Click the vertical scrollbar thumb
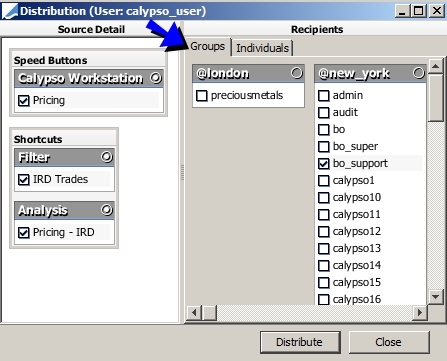The image size is (447, 361). 436,98
